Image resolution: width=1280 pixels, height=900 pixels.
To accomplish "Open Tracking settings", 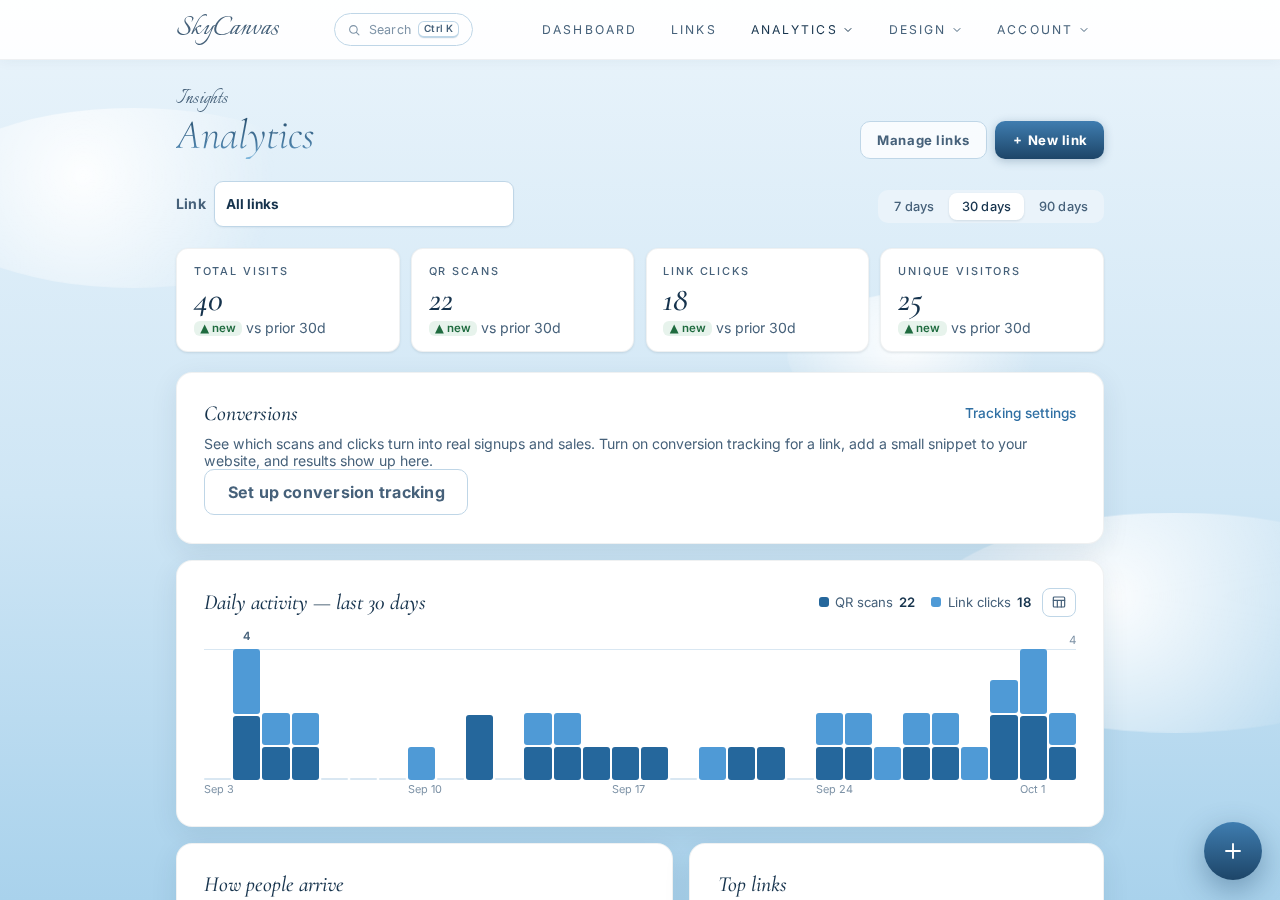I will 1020,413.
